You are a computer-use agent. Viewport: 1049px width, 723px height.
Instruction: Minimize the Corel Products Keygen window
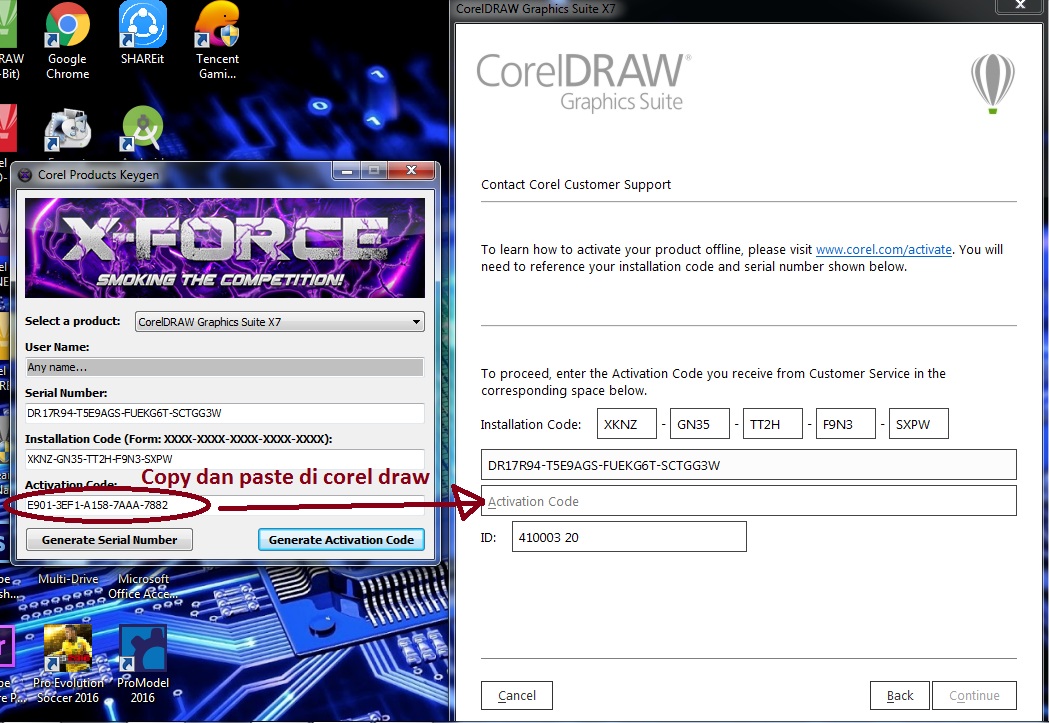(347, 171)
